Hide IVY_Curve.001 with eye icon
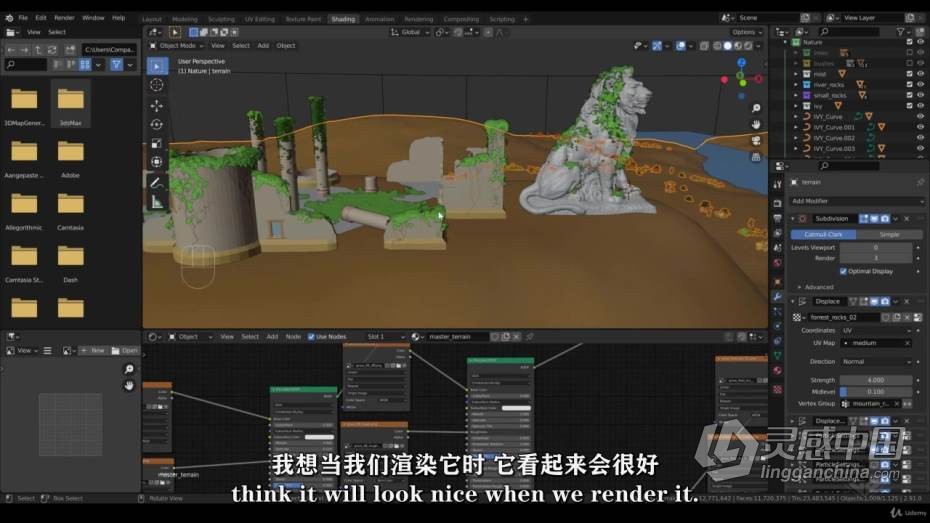The image size is (930, 523). [x=920, y=127]
